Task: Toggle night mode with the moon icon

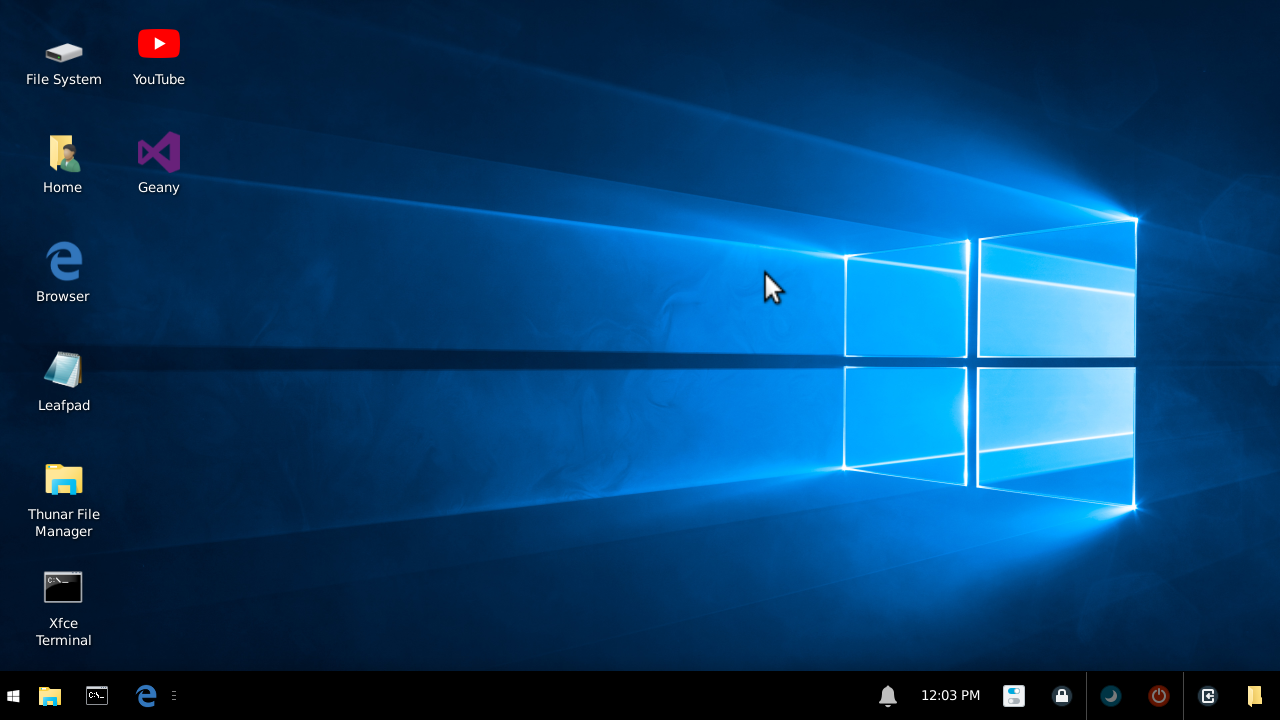Action: [x=1110, y=695]
